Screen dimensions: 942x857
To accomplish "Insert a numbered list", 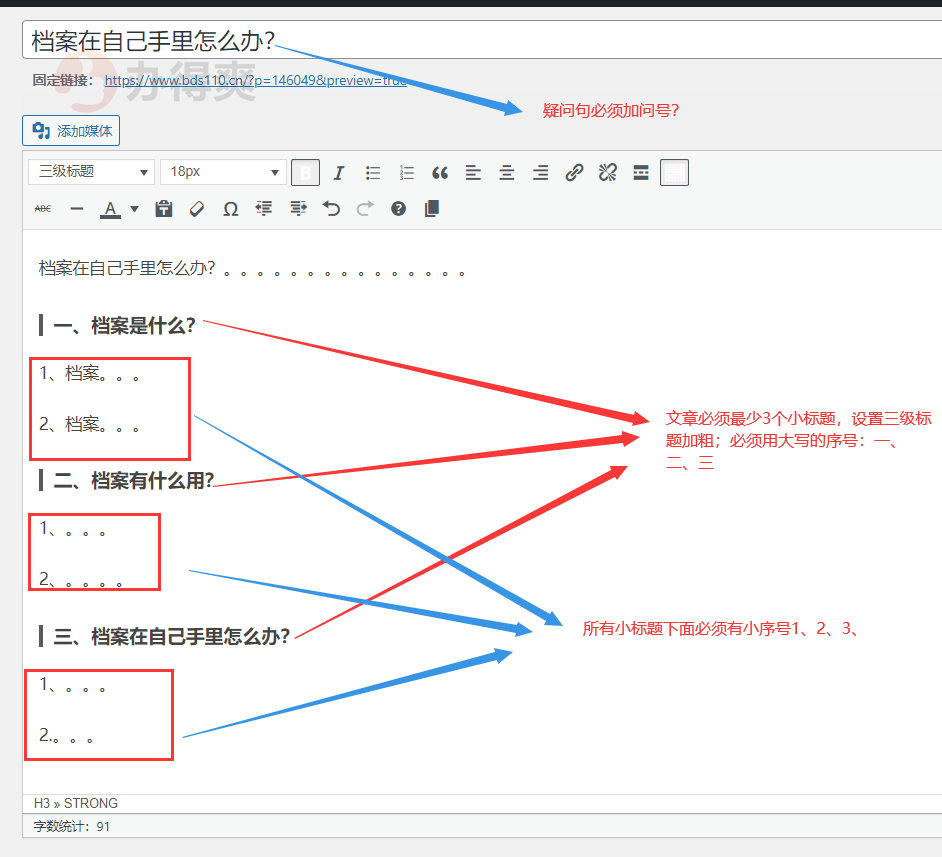I will tap(406, 173).
